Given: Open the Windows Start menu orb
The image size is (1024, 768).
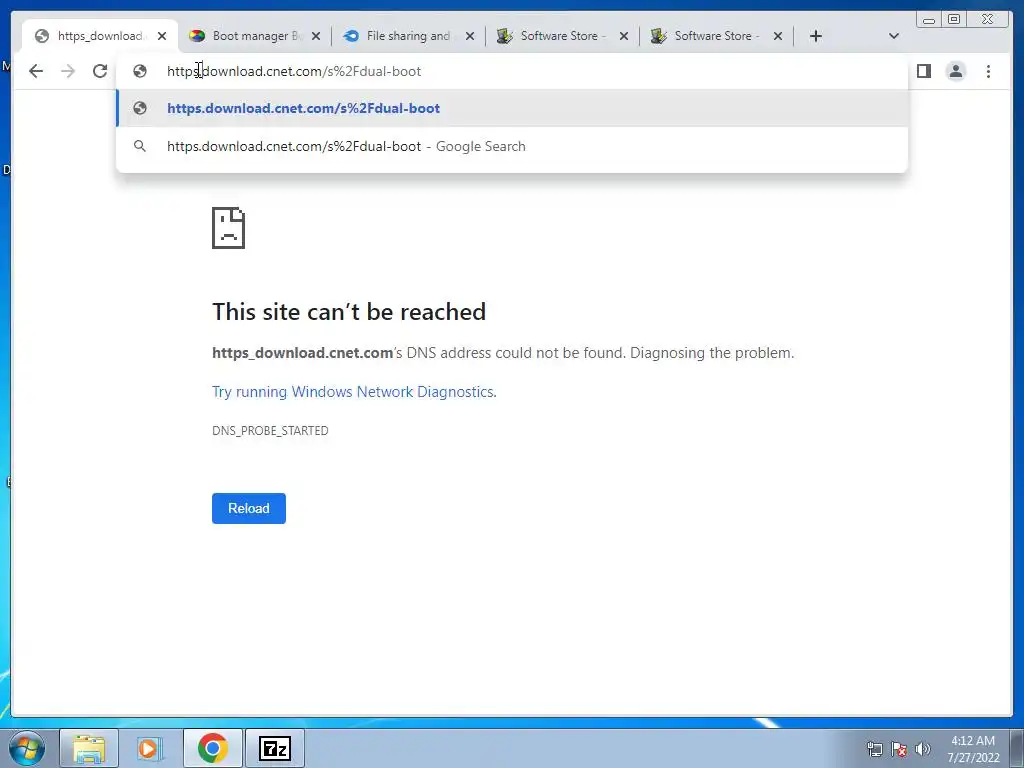Looking at the screenshot, I should [27, 748].
